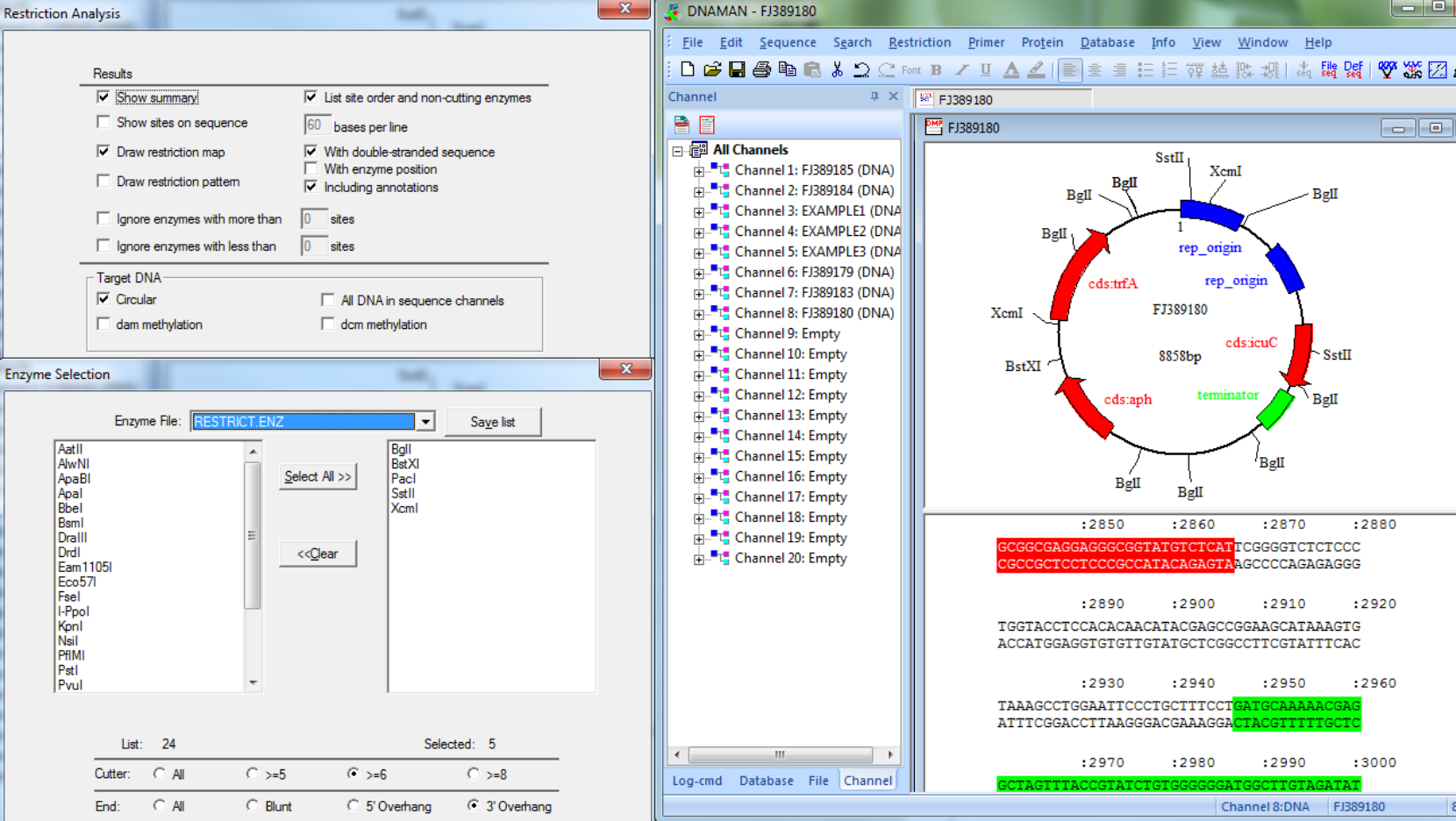
Task: Click the Undo arrow icon
Action: point(861,69)
